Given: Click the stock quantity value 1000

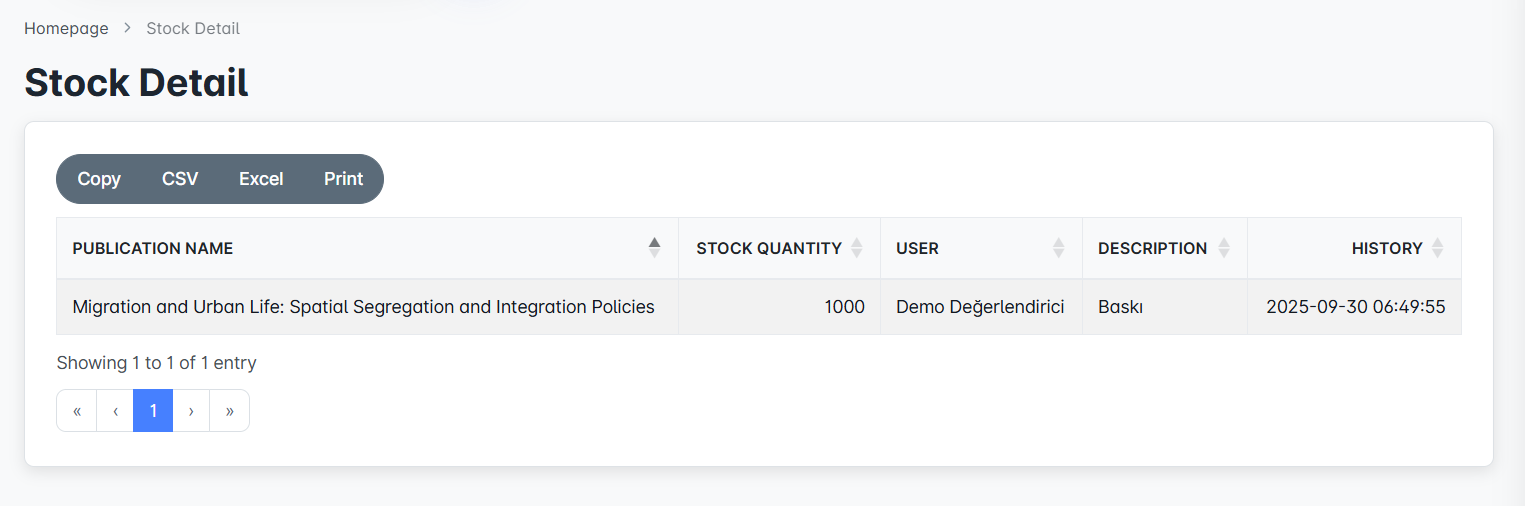Looking at the screenshot, I should pyautogui.click(x=844, y=307).
